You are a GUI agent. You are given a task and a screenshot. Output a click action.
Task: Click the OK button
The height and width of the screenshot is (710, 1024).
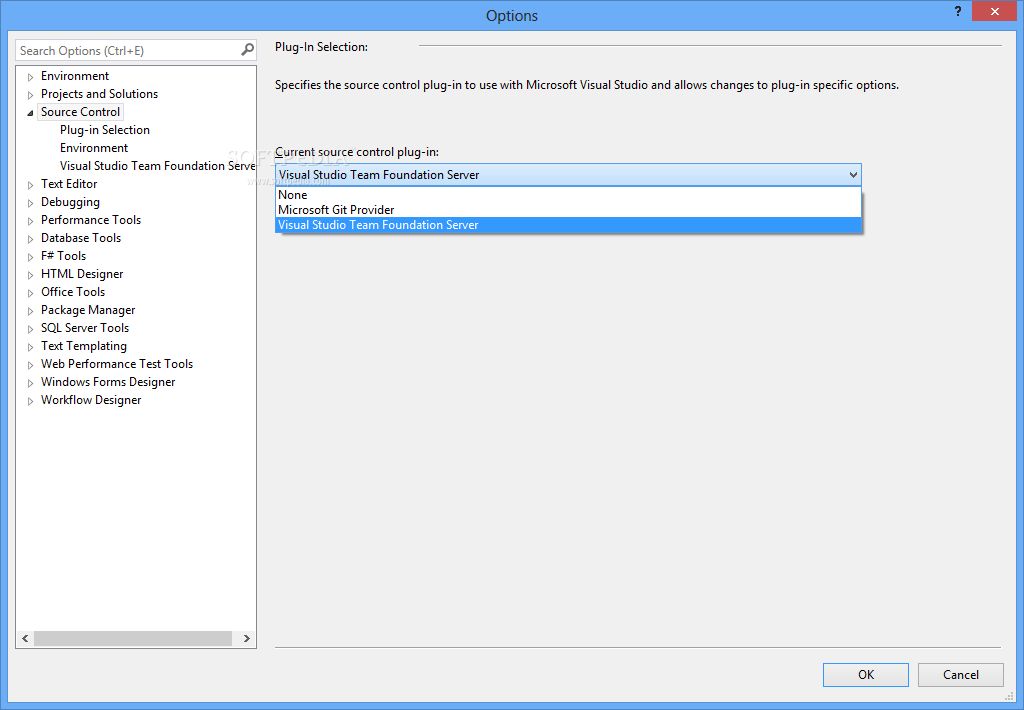865,675
